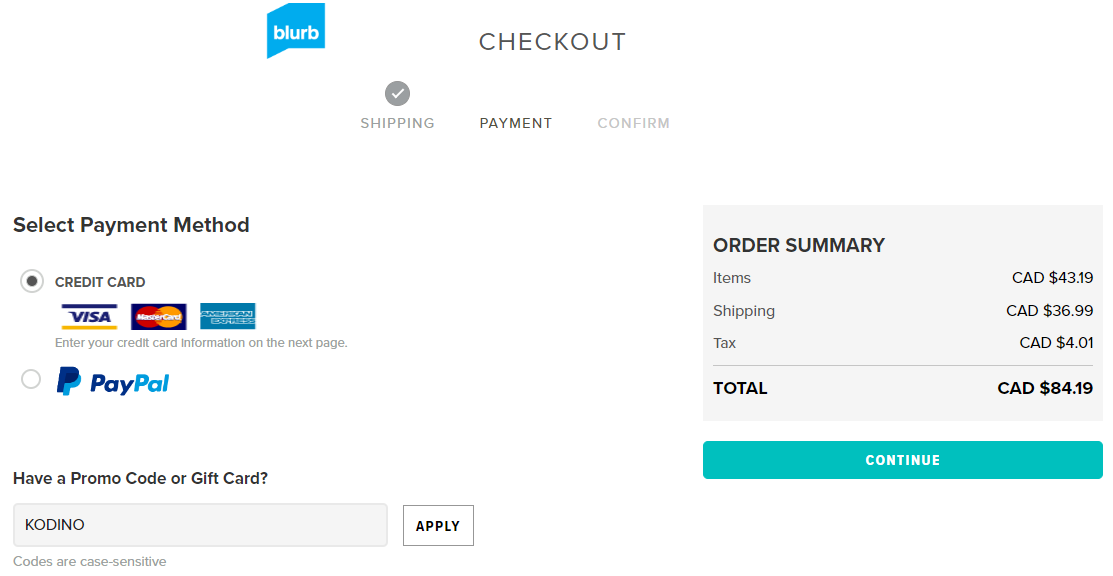
Task: Select the PayPal radio button
Action: coord(31,379)
